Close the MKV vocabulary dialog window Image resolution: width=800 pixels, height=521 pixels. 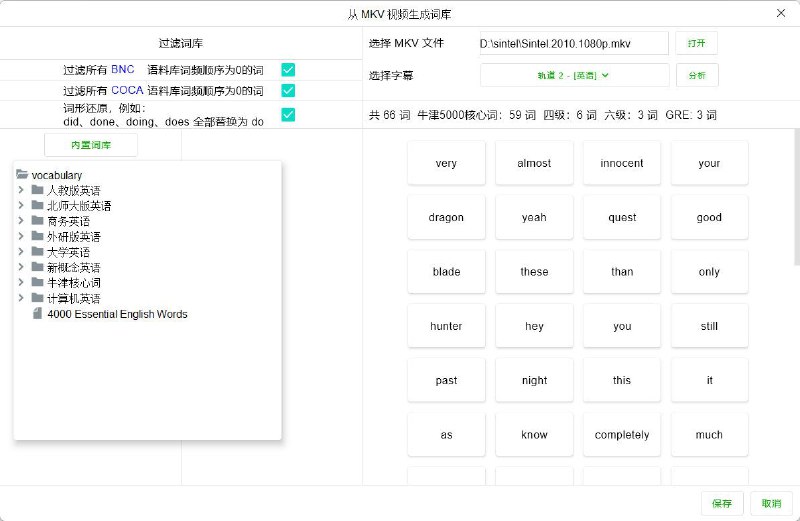point(780,13)
